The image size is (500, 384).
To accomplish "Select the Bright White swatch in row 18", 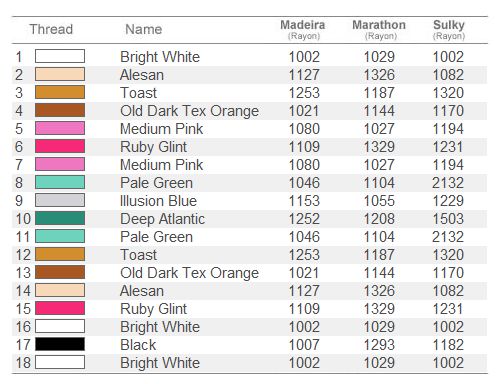I will click(x=60, y=362).
